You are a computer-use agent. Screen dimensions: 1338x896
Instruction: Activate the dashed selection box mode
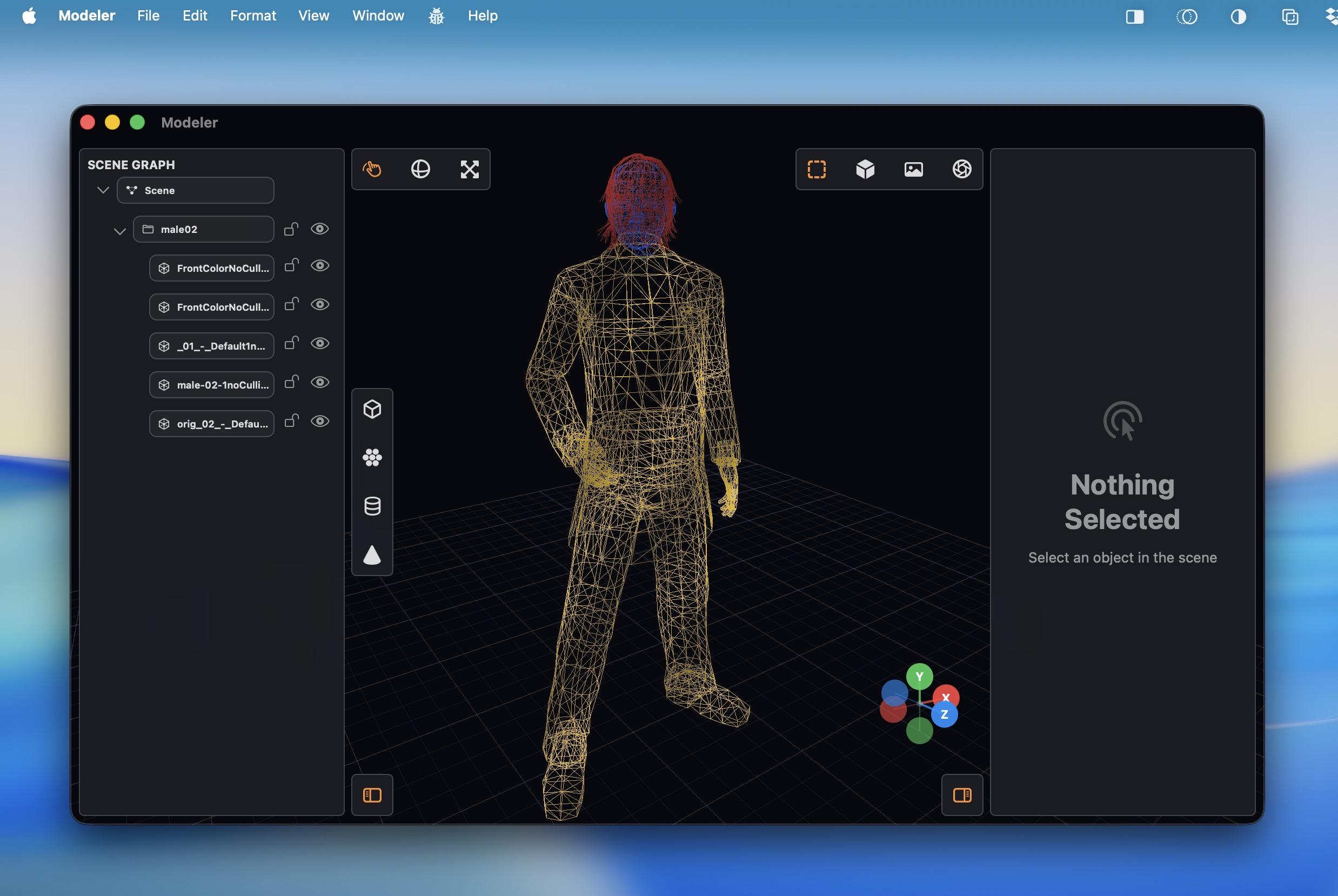[817, 169]
